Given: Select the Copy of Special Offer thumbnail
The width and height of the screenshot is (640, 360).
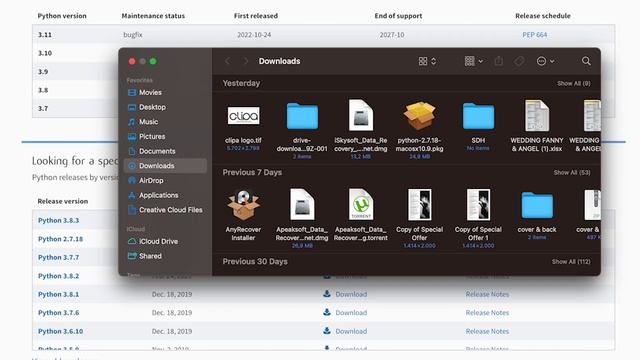Looking at the screenshot, I should click(420, 204).
